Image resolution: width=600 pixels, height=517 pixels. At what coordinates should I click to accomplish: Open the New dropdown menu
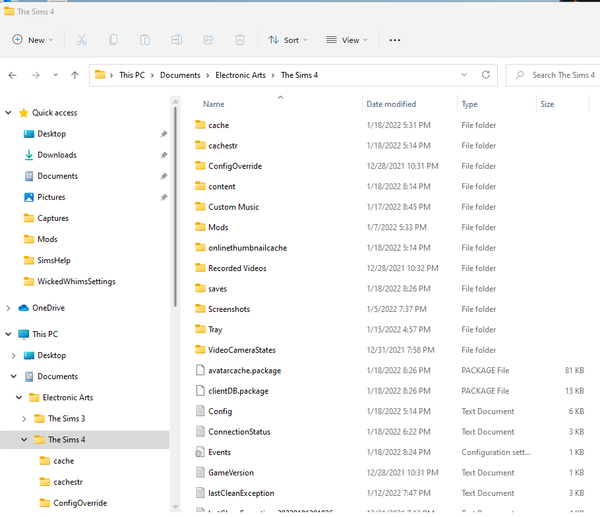(x=33, y=40)
